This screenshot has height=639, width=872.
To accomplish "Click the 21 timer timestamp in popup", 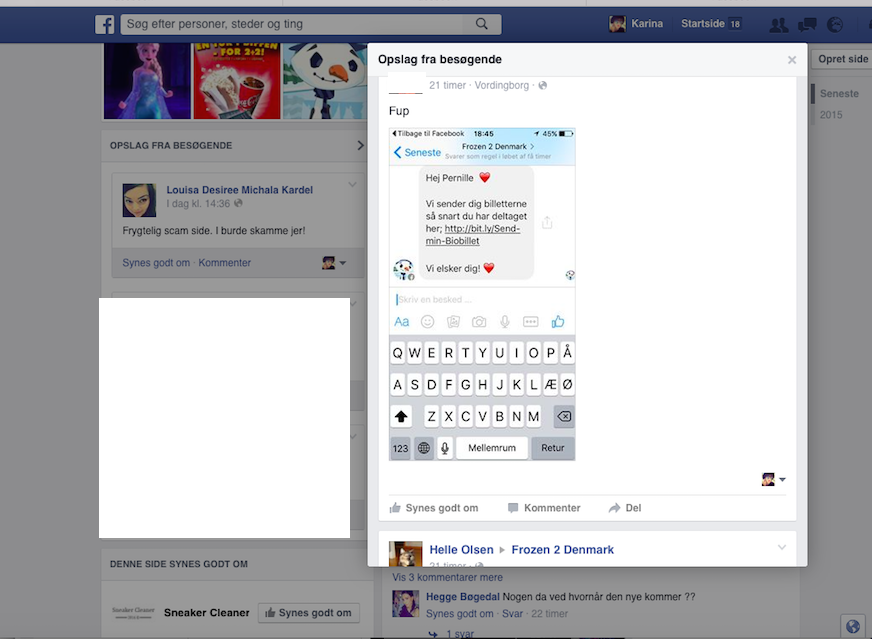I will pos(447,85).
